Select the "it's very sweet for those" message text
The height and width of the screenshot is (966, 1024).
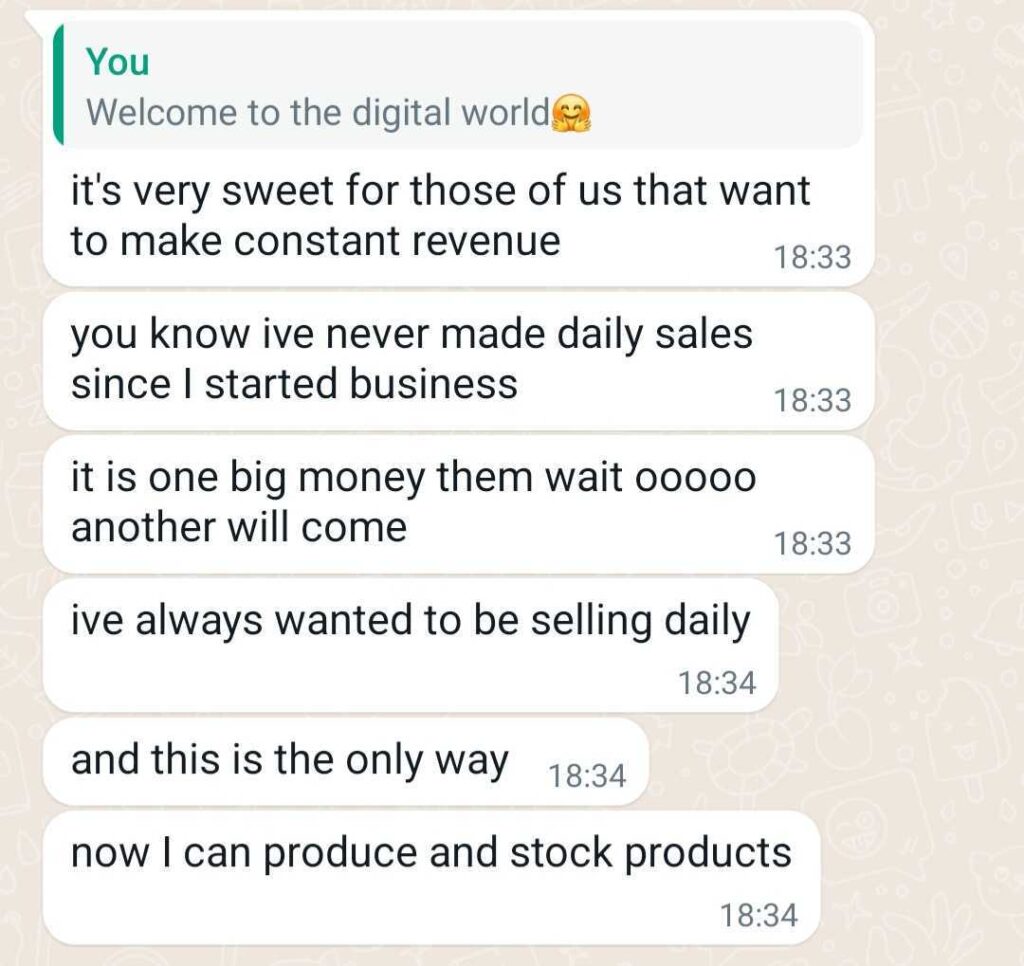(x=440, y=190)
